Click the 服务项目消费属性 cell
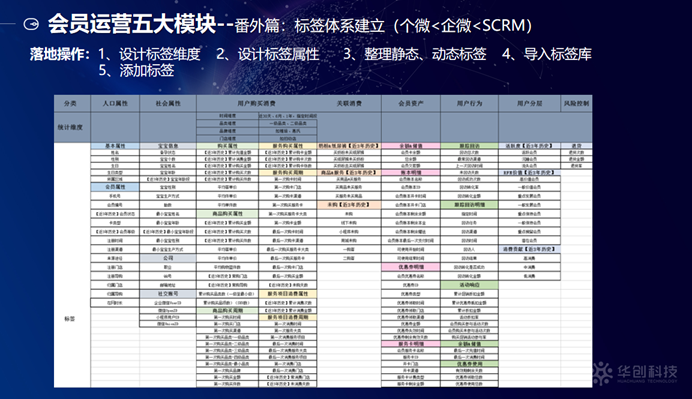 pos(288,294)
